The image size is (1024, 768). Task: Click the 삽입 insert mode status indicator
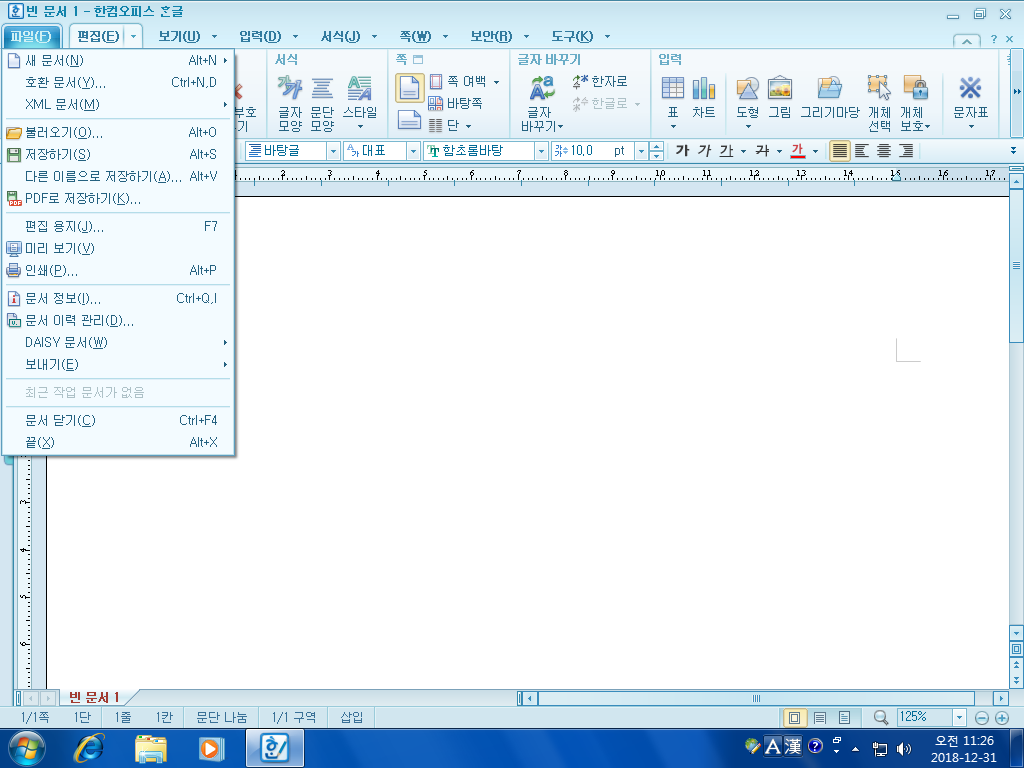[x=351, y=717]
